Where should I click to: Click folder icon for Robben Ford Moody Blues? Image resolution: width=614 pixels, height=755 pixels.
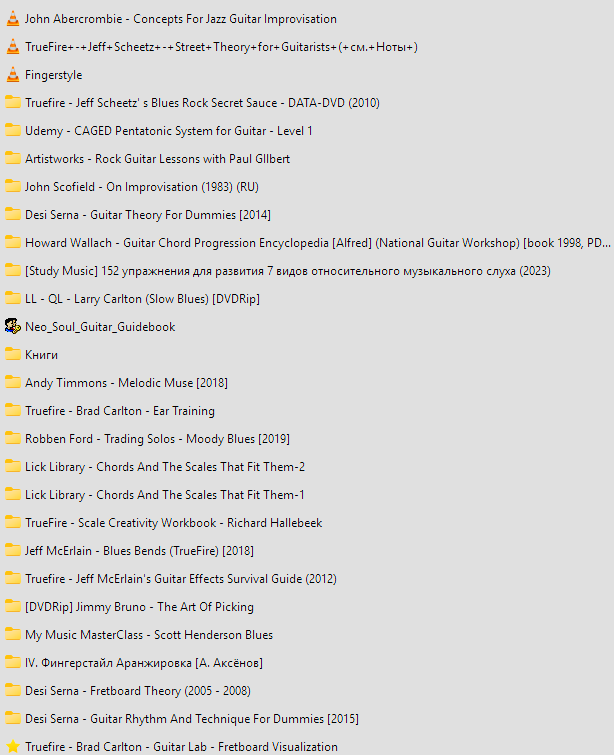[13, 438]
